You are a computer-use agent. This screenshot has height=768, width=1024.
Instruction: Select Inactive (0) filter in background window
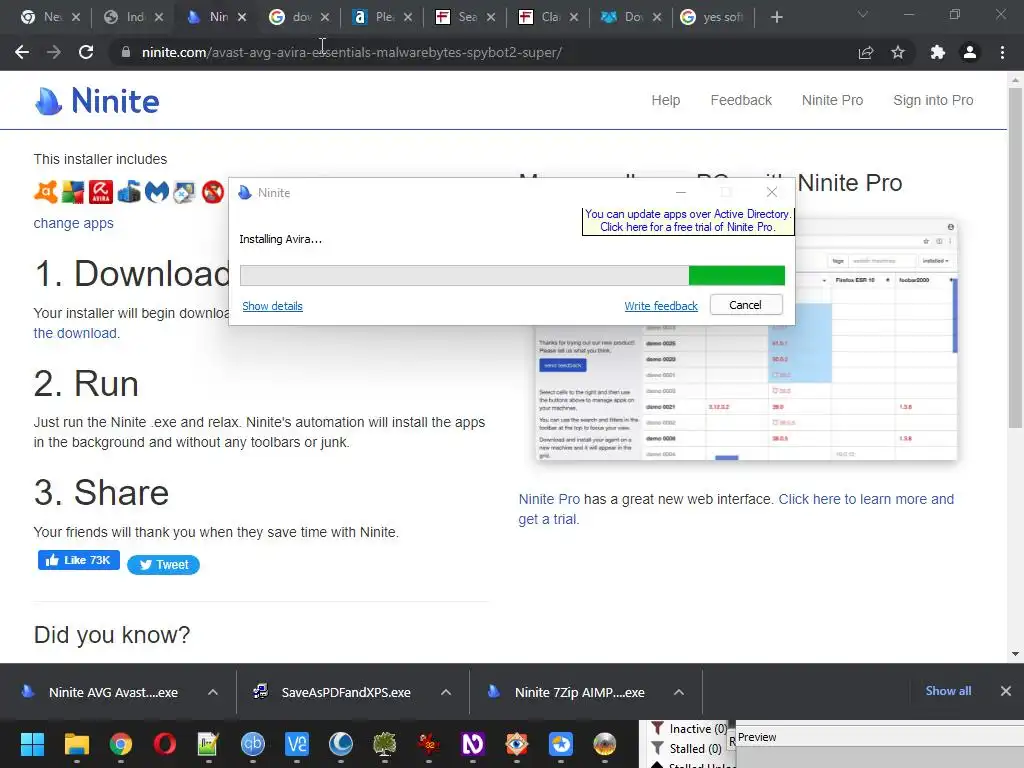coord(690,729)
